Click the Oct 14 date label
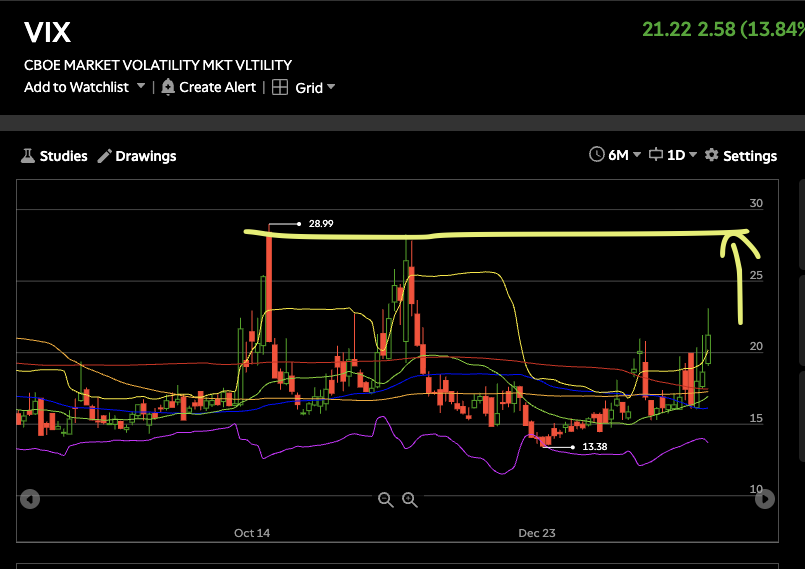 [x=252, y=533]
